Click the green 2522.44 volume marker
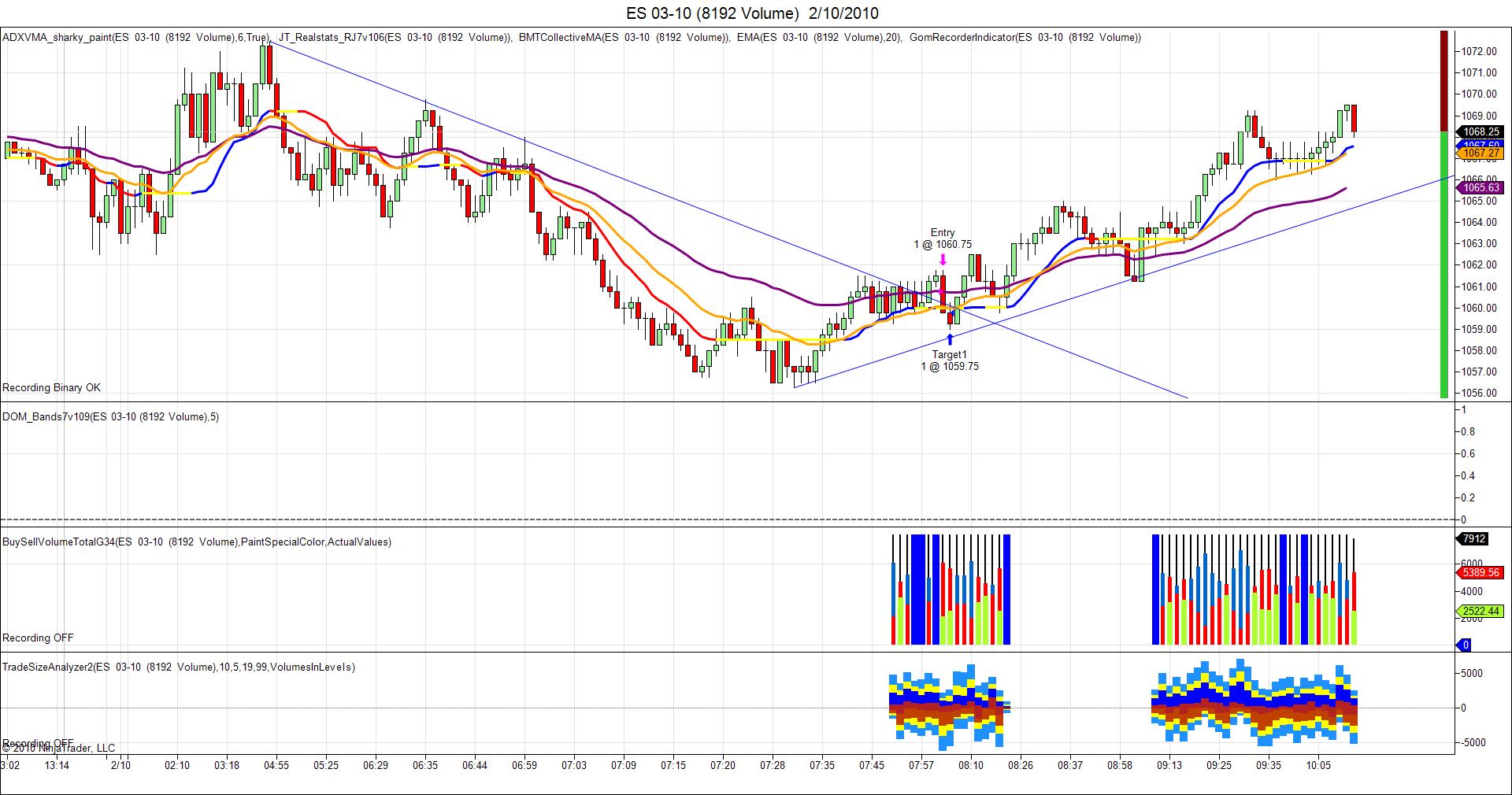This screenshot has height=795, width=1512. click(x=1481, y=611)
